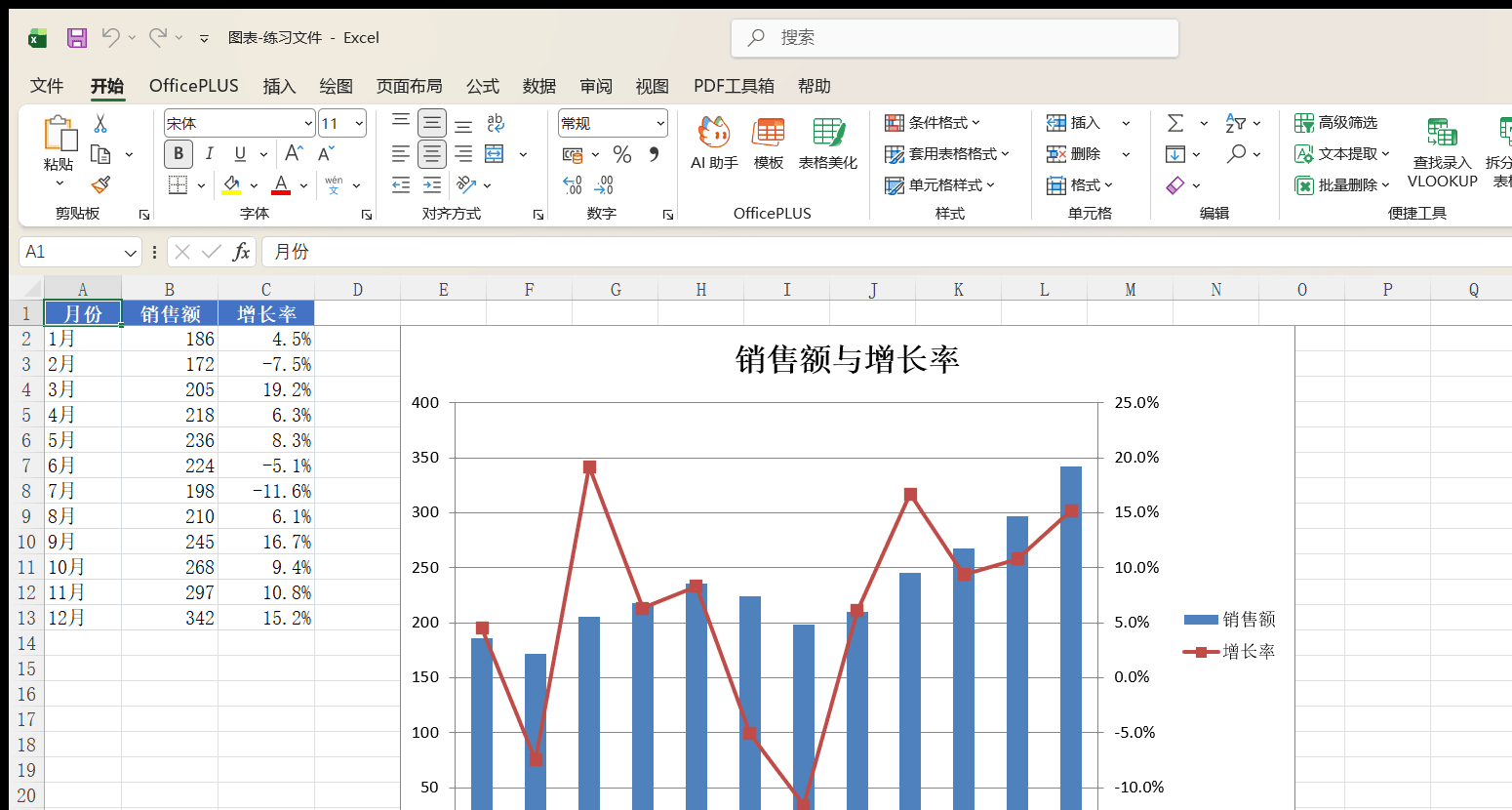Switch to the 数据 tab
Screen dimensions: 1512x810
pyautogui.click(x=538, y=86)
